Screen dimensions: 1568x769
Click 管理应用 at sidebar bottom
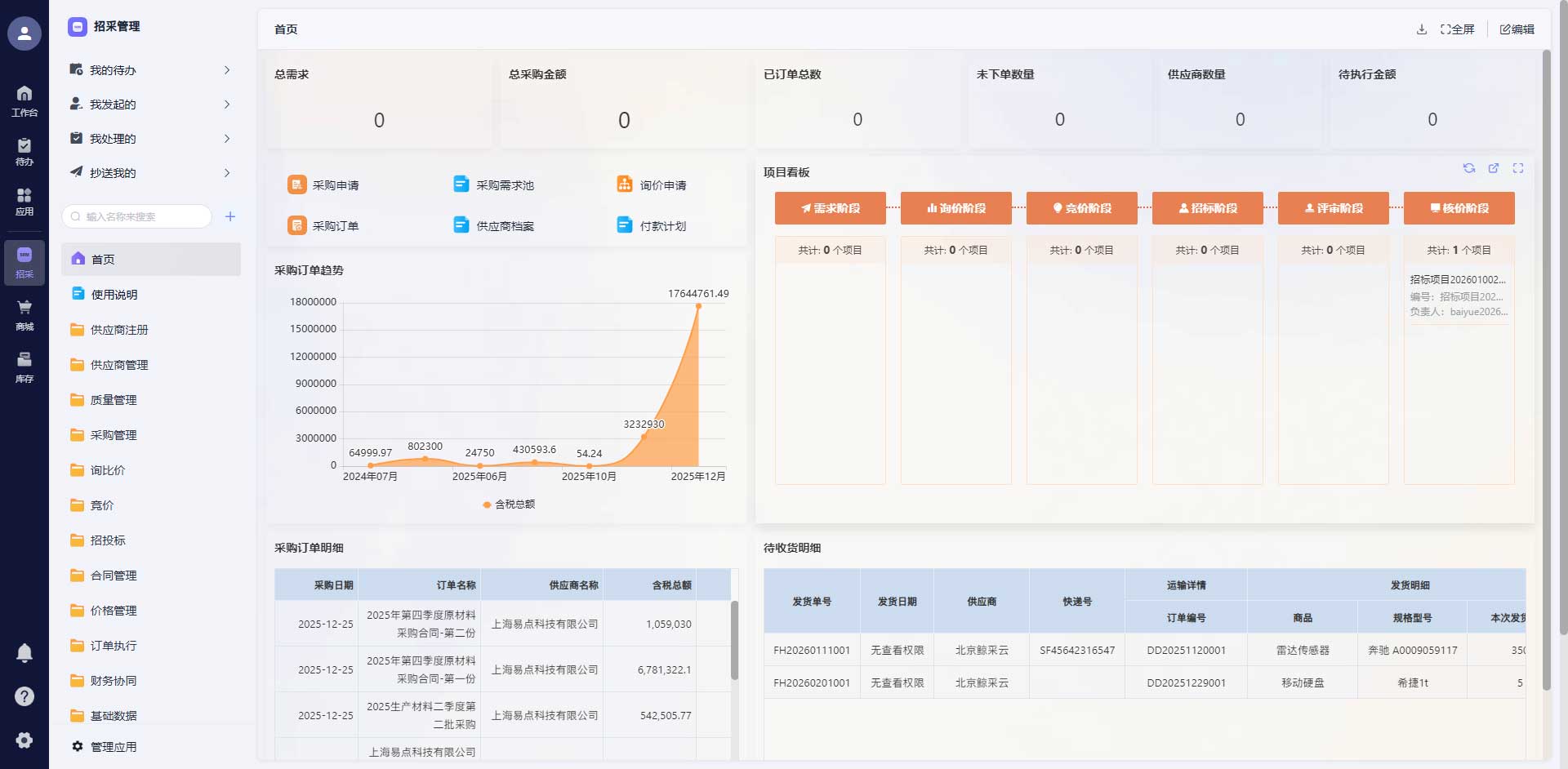coord(105,747)
